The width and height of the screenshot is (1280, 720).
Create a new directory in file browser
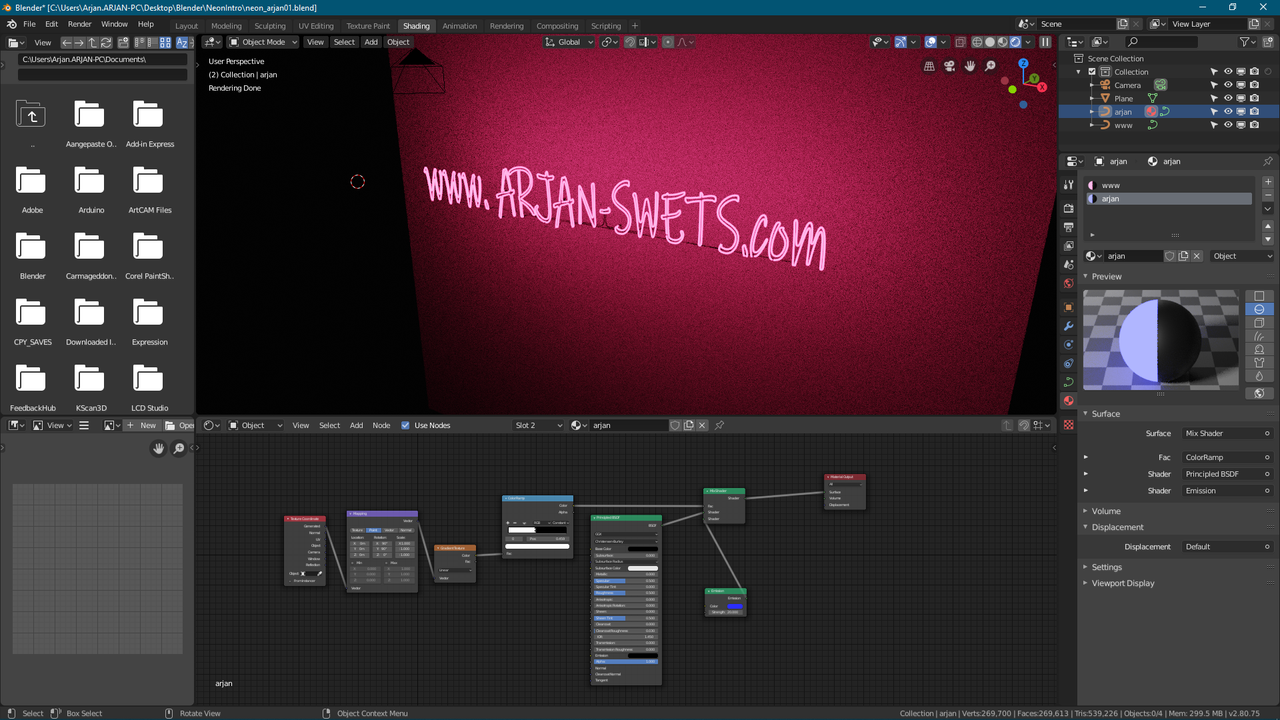click(x=122, y=43)
